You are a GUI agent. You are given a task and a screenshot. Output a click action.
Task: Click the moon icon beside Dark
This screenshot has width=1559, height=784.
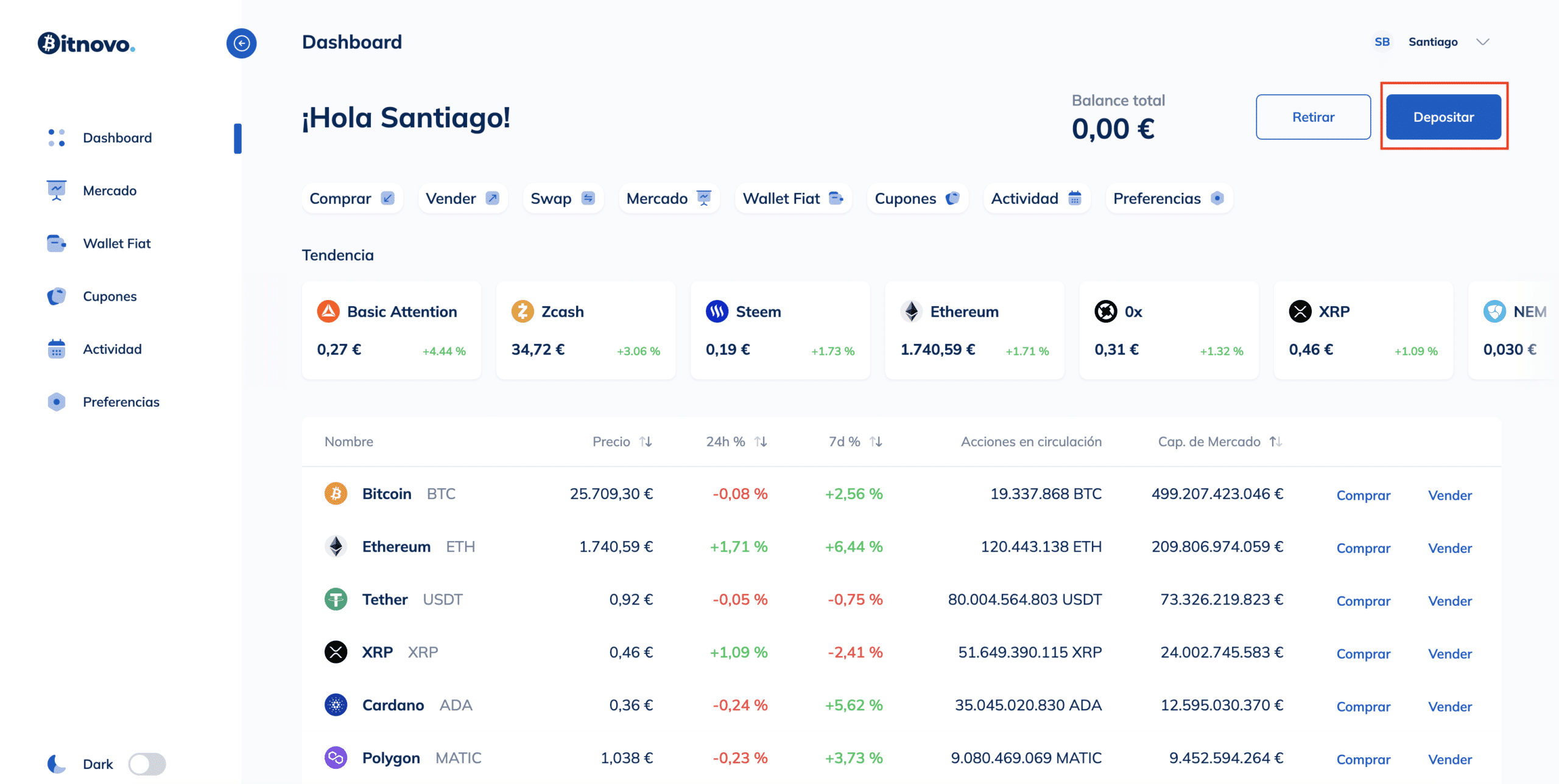56,764
